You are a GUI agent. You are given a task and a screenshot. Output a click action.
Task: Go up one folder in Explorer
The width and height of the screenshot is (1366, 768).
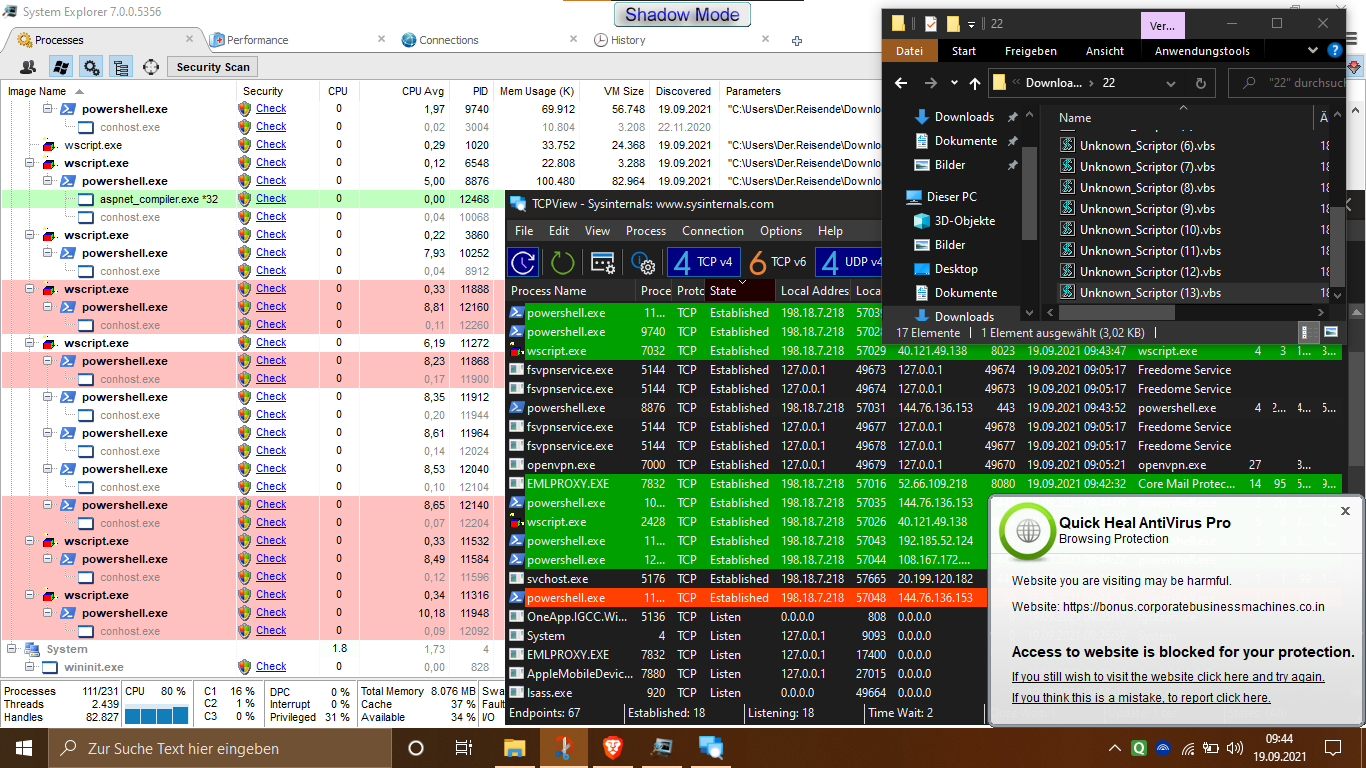tap(974, 83)
